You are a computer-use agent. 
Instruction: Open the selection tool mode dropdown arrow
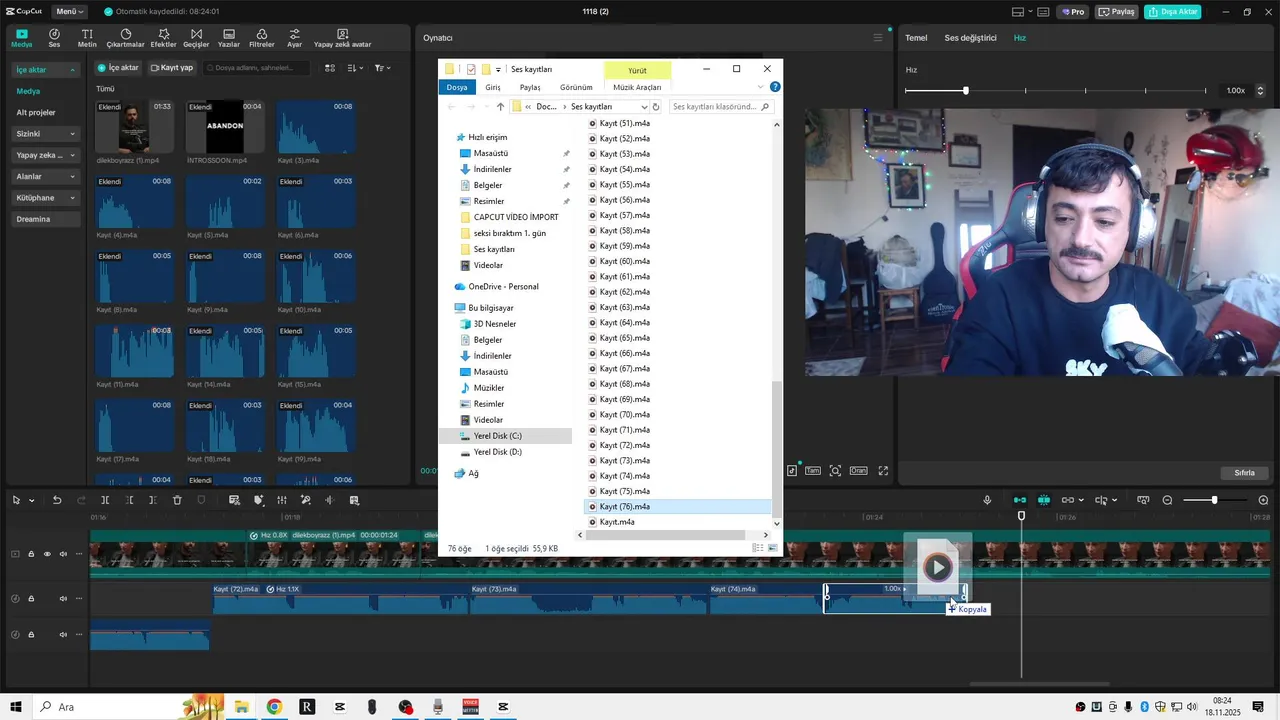coord(32,501)
